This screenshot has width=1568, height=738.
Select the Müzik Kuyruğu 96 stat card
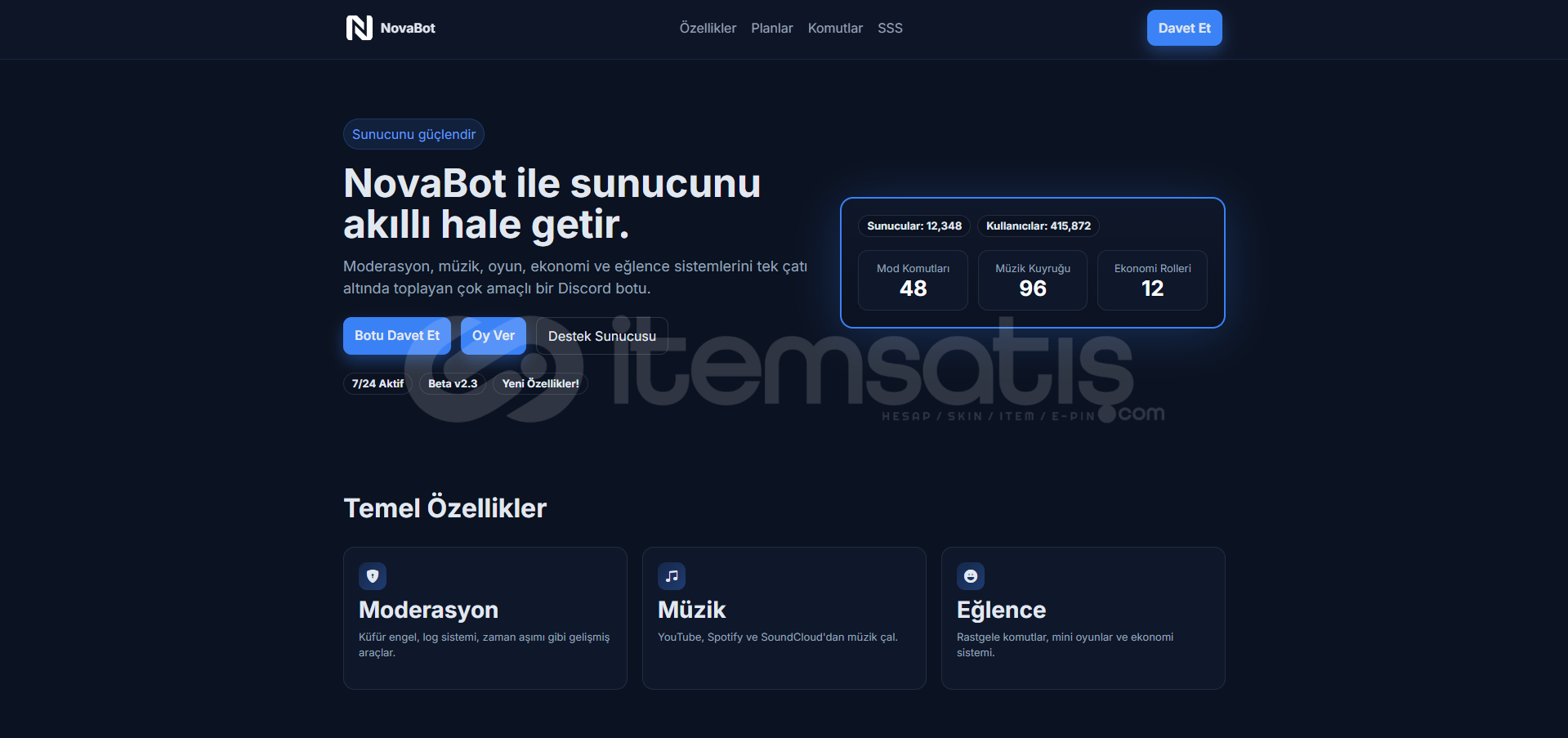[x=1033, y=280]
